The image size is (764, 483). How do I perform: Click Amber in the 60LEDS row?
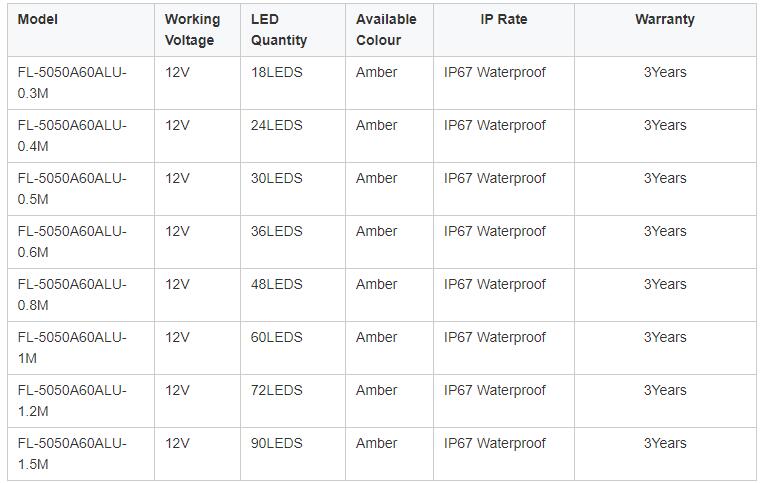[376, 337]
